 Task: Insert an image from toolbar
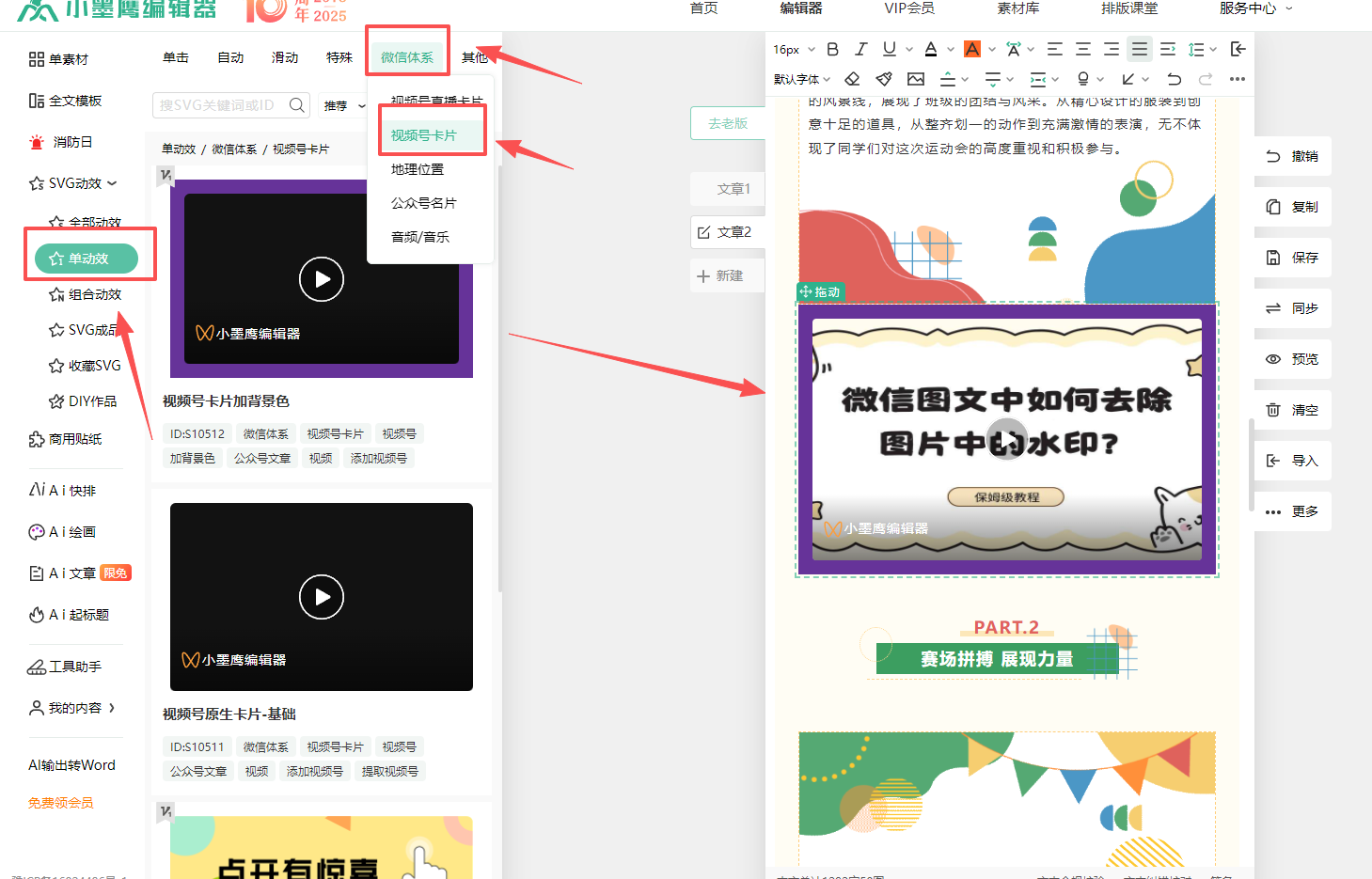coord(916,79)
